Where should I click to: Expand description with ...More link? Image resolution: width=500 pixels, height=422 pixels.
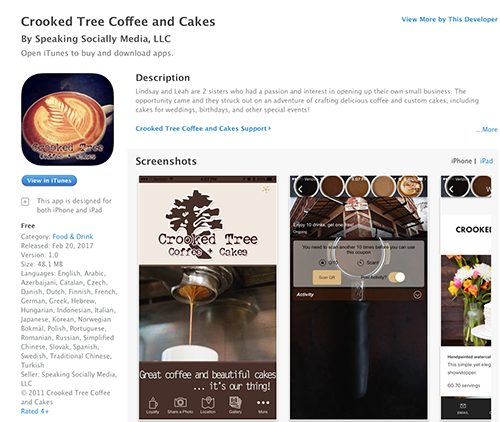[486, 129]
